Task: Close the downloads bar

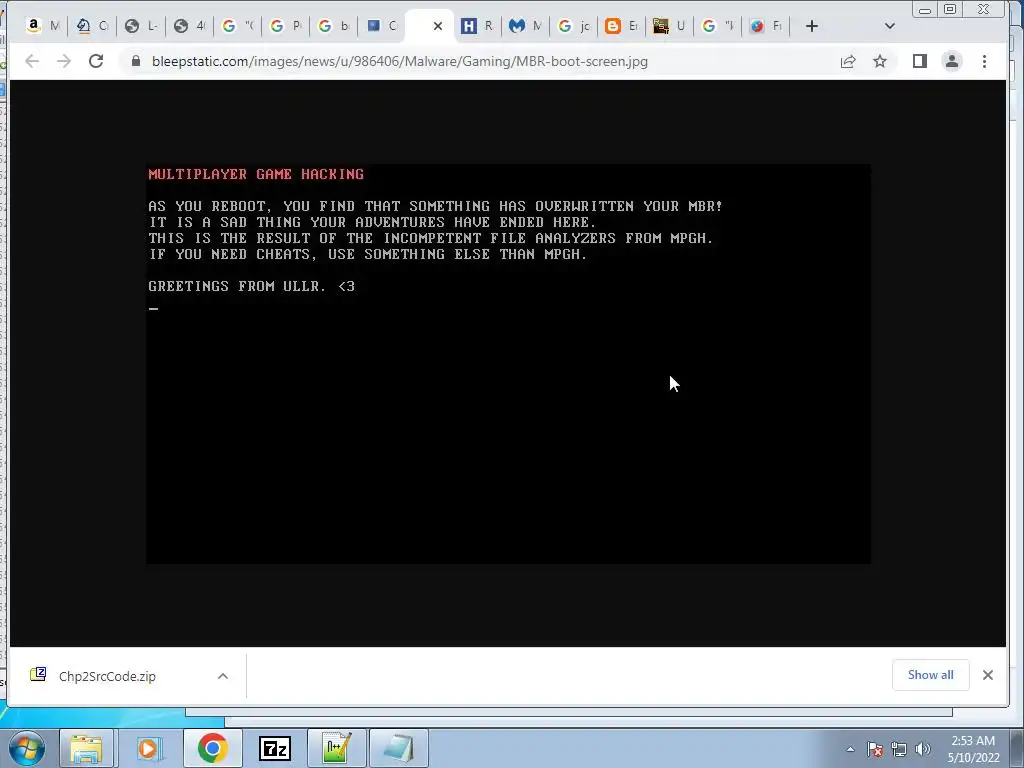Action: click(x=988, y=675)
